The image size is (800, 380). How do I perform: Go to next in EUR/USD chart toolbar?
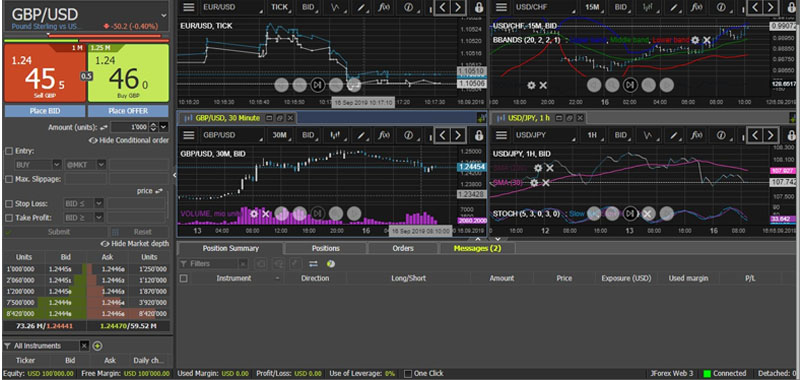click(458, 7)
